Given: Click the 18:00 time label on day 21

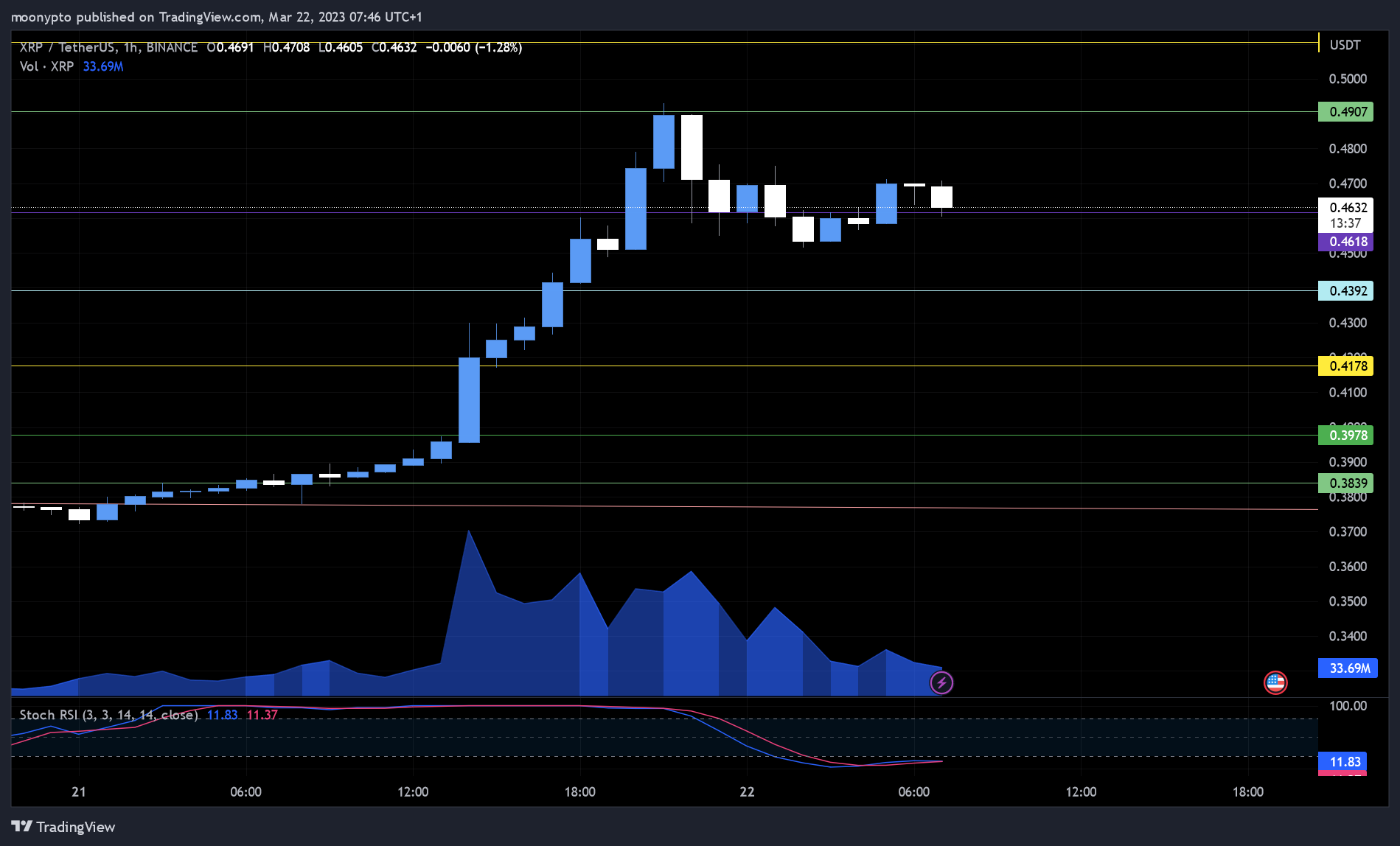Looking at the screenshot, I should pyautogui.click(x=579, y=792).
